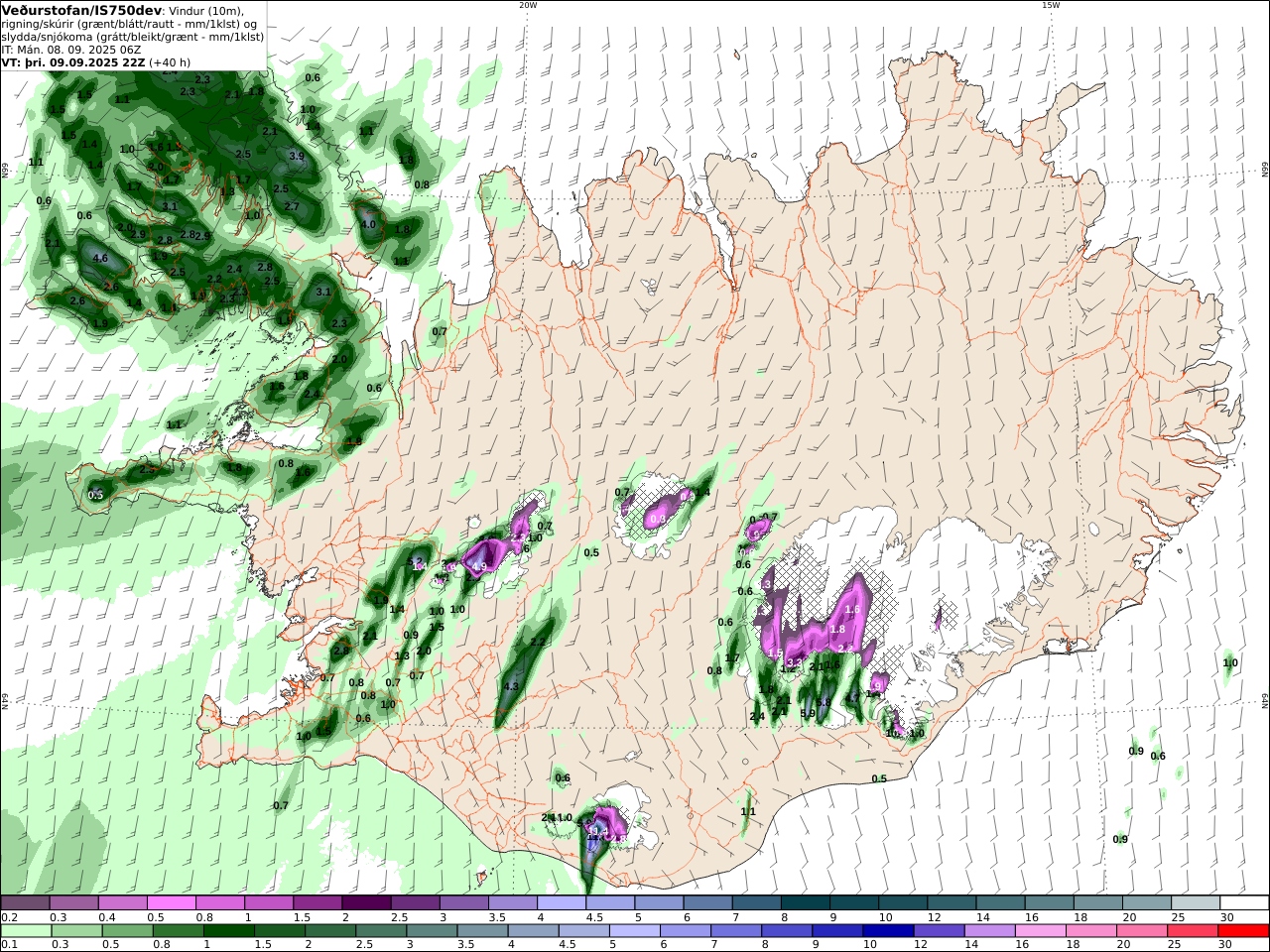Click the palest green 0.1 rain legend swatch
Screen dimensions: 1270x952
[27, 931]
